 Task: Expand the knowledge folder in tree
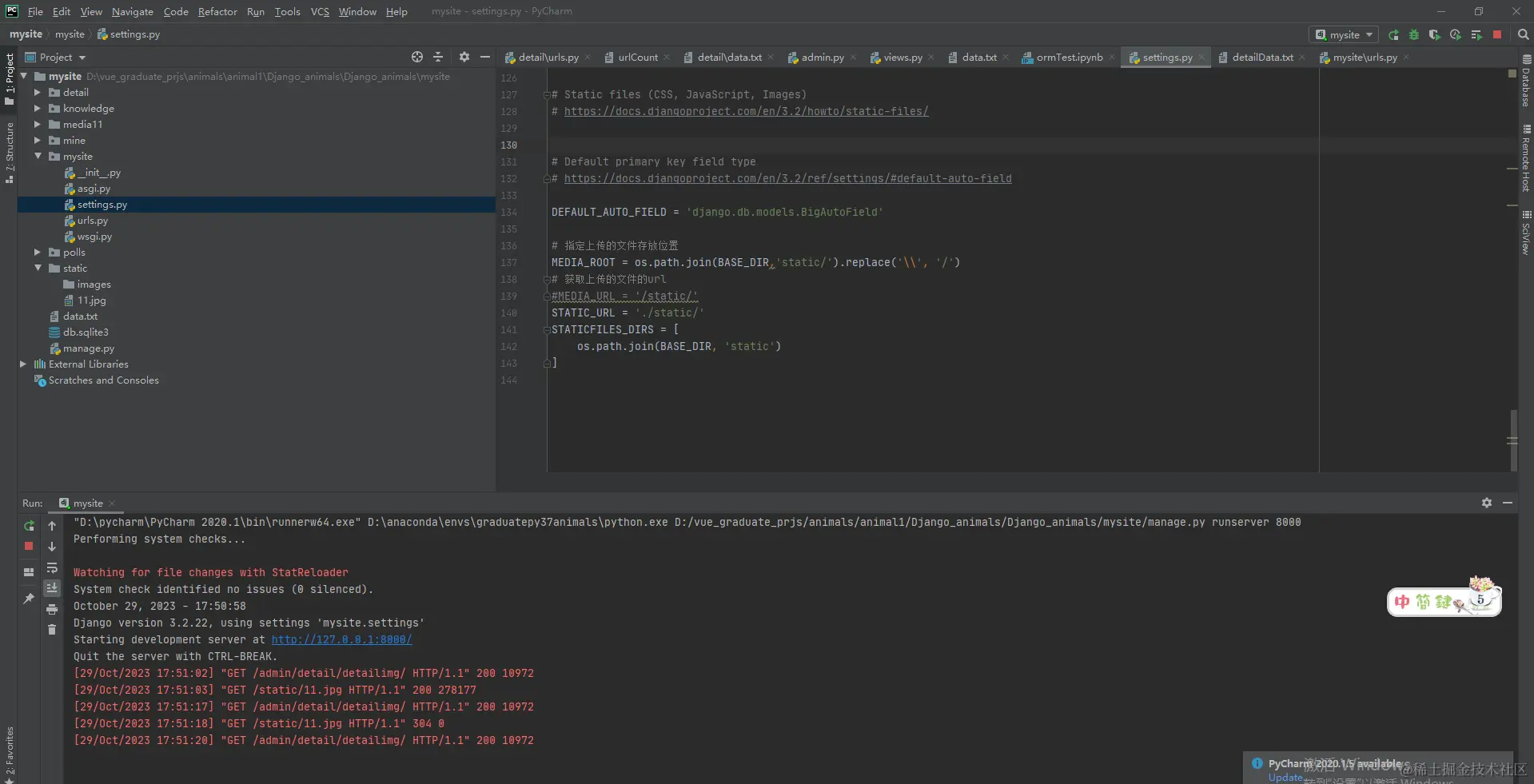[x=37, y=109]
